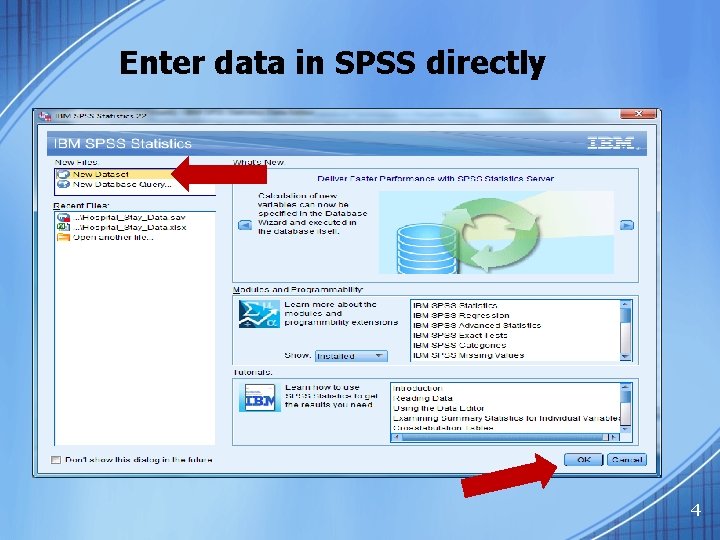Click modules list scroll down arrow
This screenshot has height=540, width=720.
tap(625, 356)
